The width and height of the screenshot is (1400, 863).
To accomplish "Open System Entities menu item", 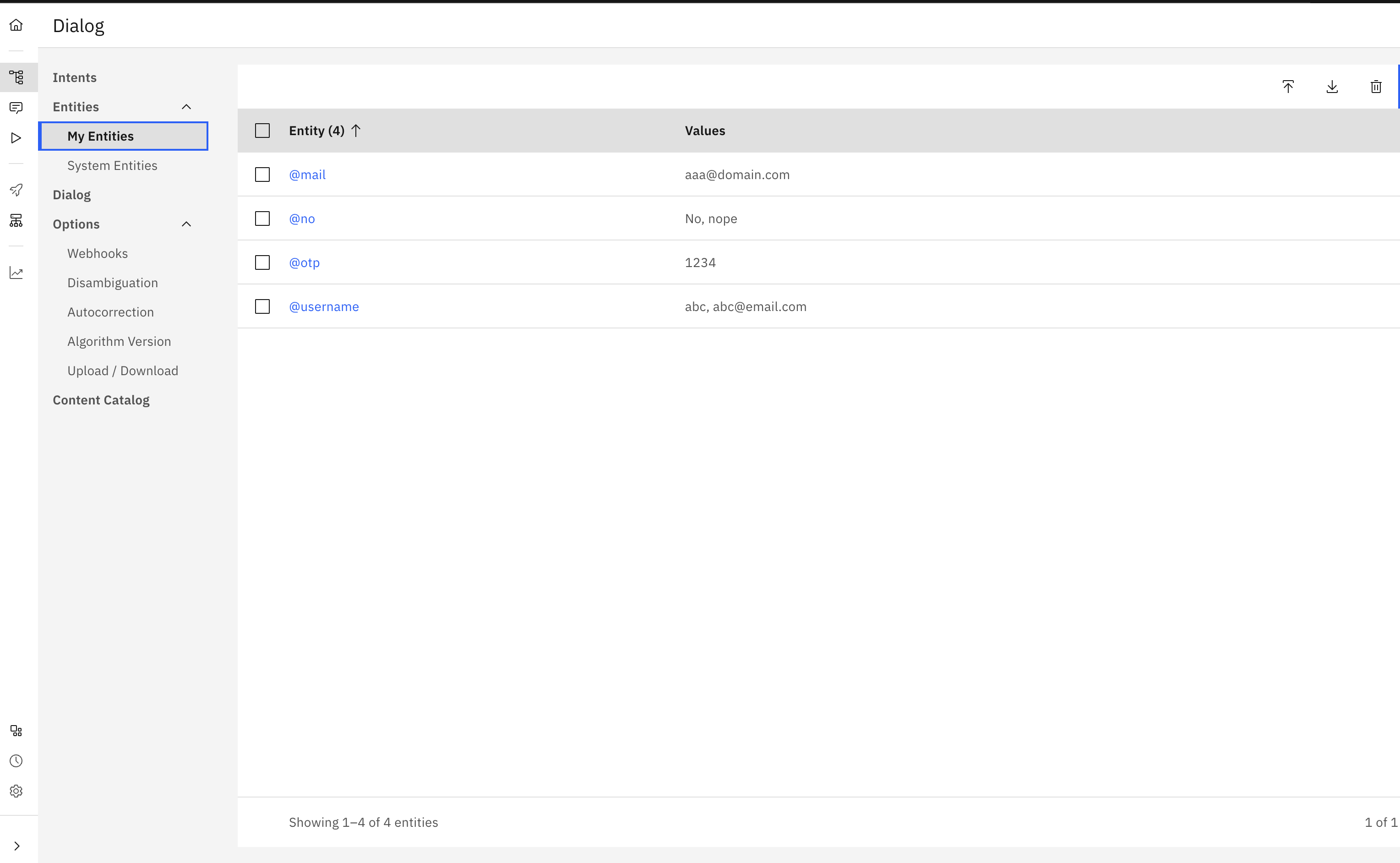I will coord(112,165).
